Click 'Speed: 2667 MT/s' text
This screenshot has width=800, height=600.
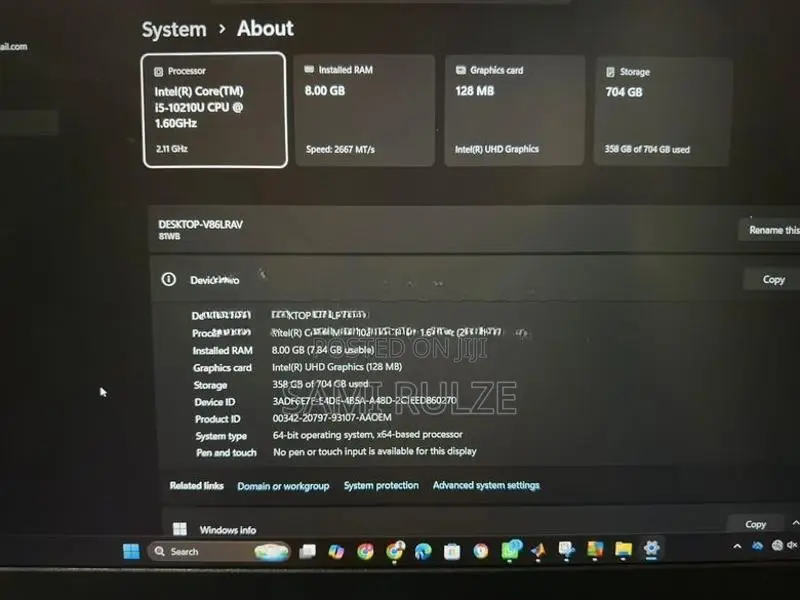pyautogui.click(x=340, y=149)
